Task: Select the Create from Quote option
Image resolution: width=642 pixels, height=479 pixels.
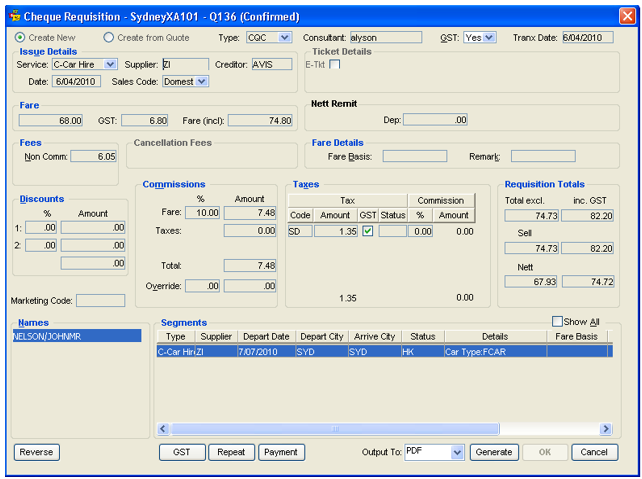Action: pyautogui.click(x=109, y=37)
